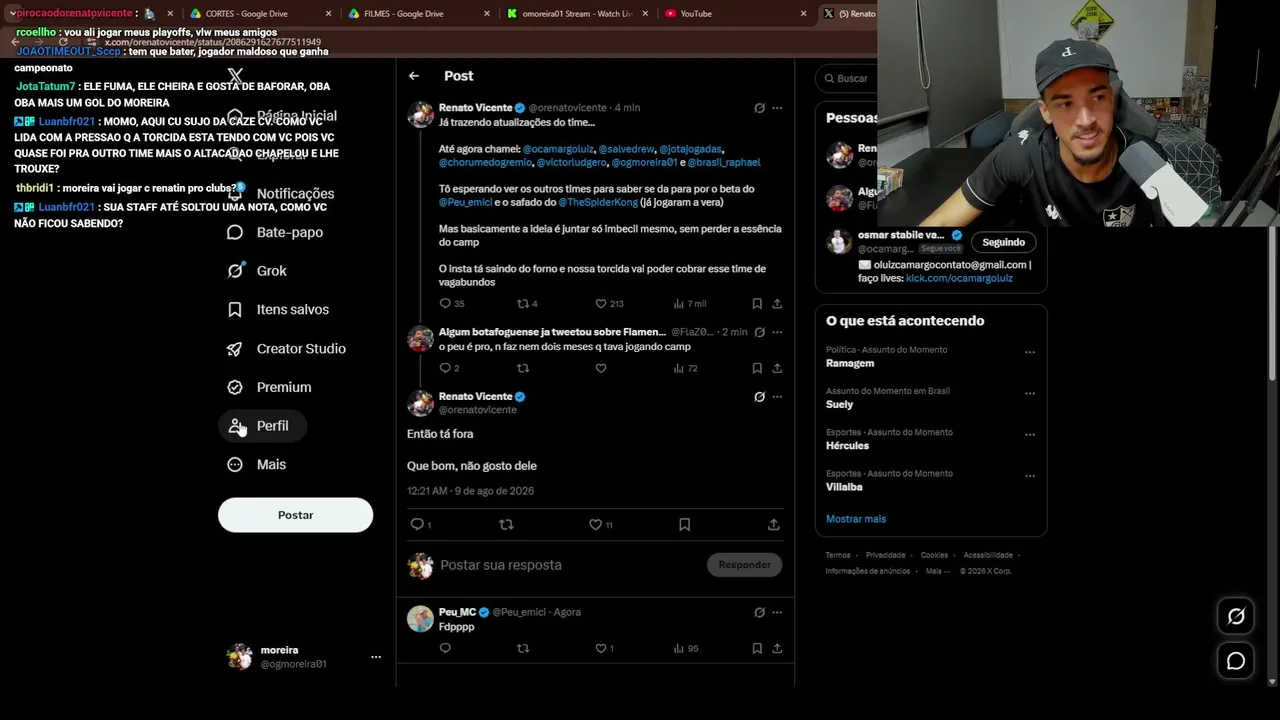Screen dimensions: 1280x720
Task: Click the Grok icon in the sidebar
Action: [235, 271]
